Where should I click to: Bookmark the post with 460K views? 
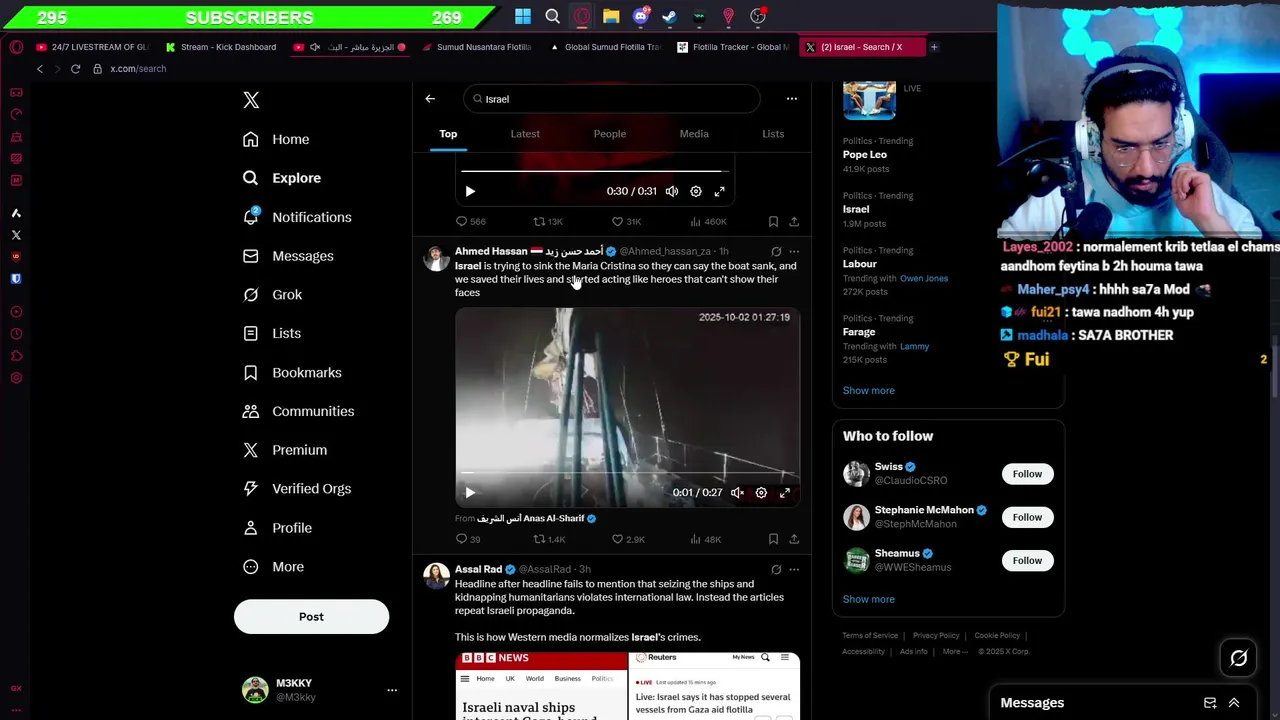coord(773,222)
